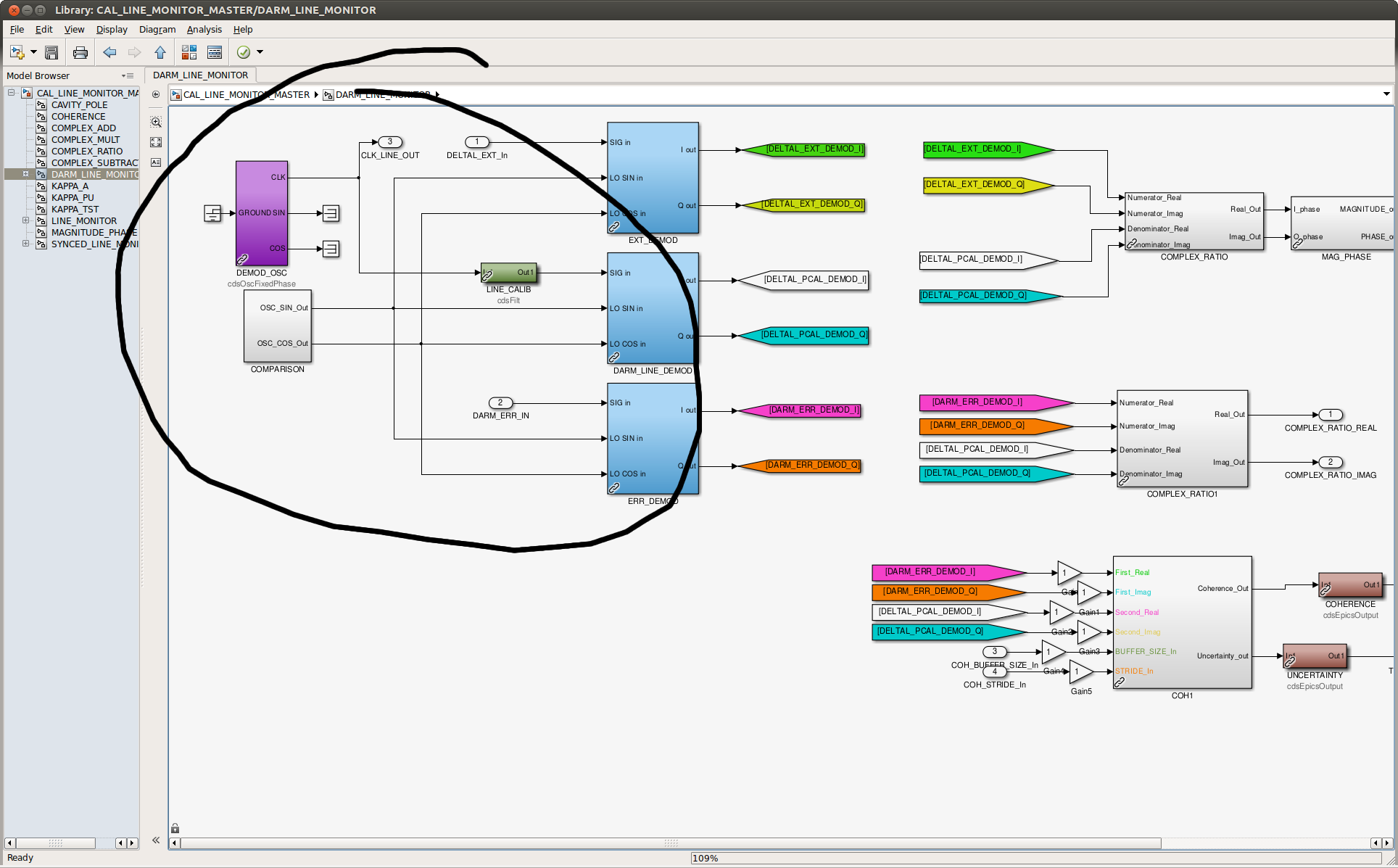The image size is (1398, 868).
Task: Select COMPLEX_RATIO in Model Browser
Action: 87,151
